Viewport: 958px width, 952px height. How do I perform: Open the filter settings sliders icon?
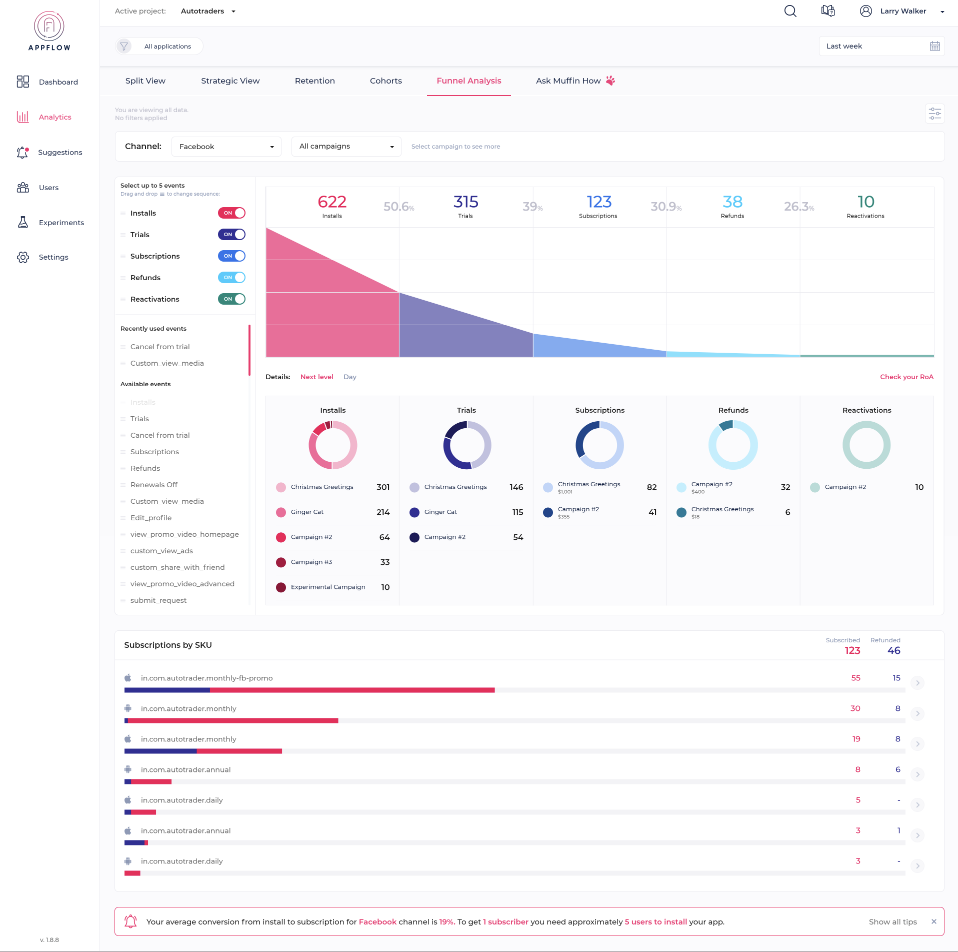(x=935, y=114)
